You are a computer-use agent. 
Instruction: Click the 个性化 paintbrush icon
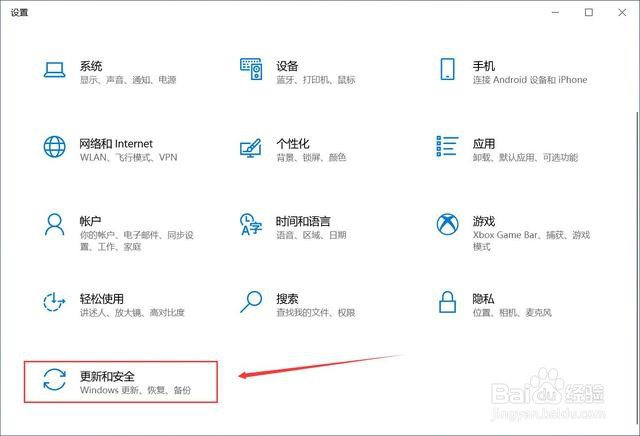(x=251, y=148)
